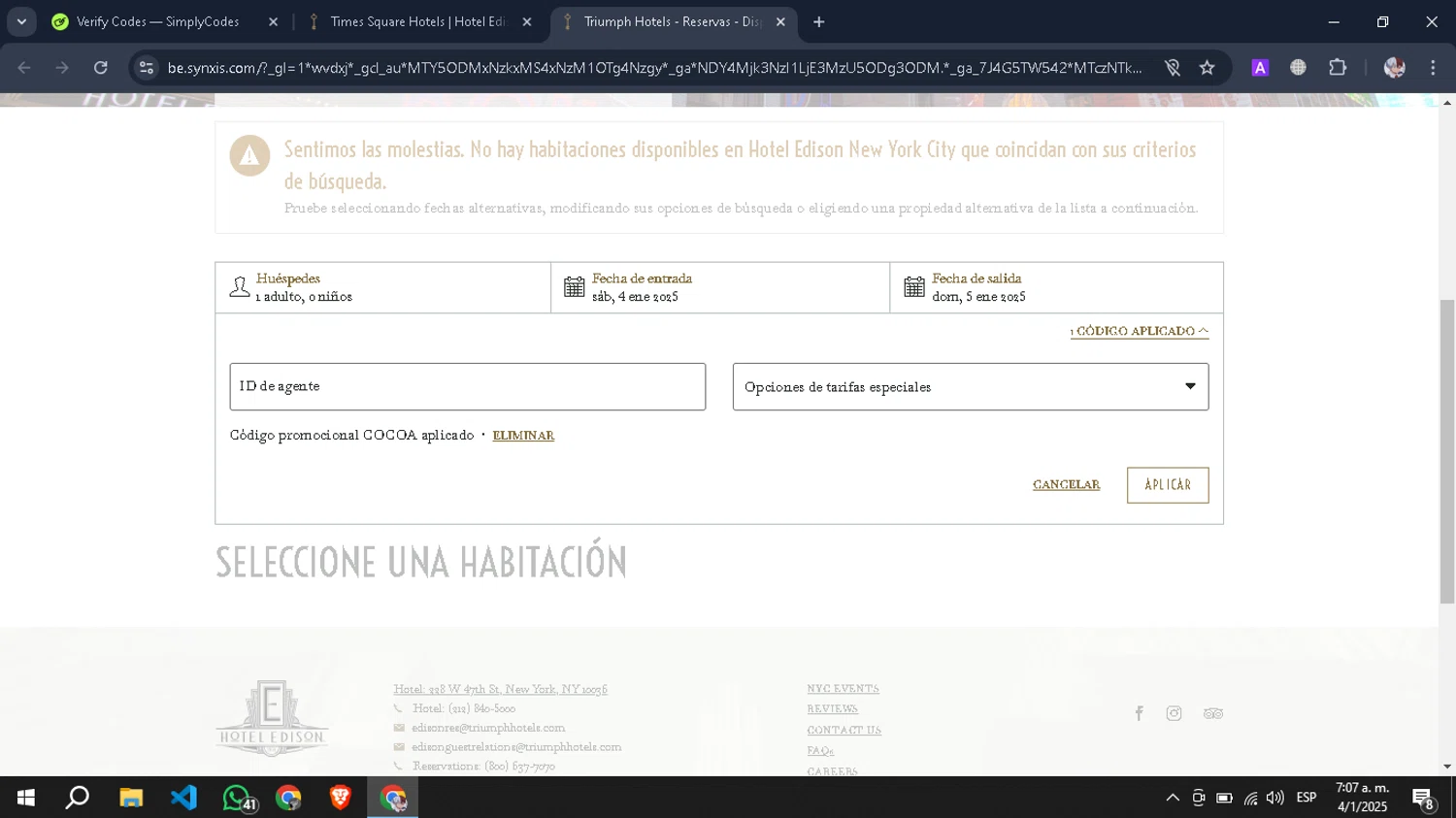
Task: Click the scrollbar down arrow
Action: (1447, 767)
